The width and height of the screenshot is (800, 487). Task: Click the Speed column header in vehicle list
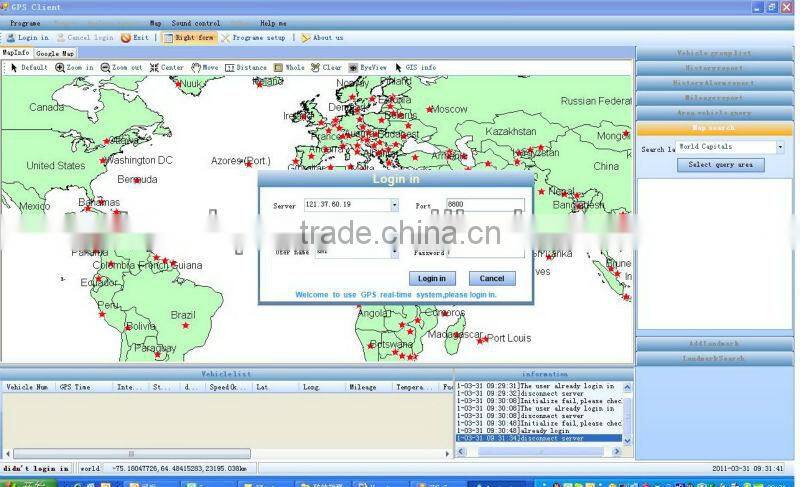(228, 388)
